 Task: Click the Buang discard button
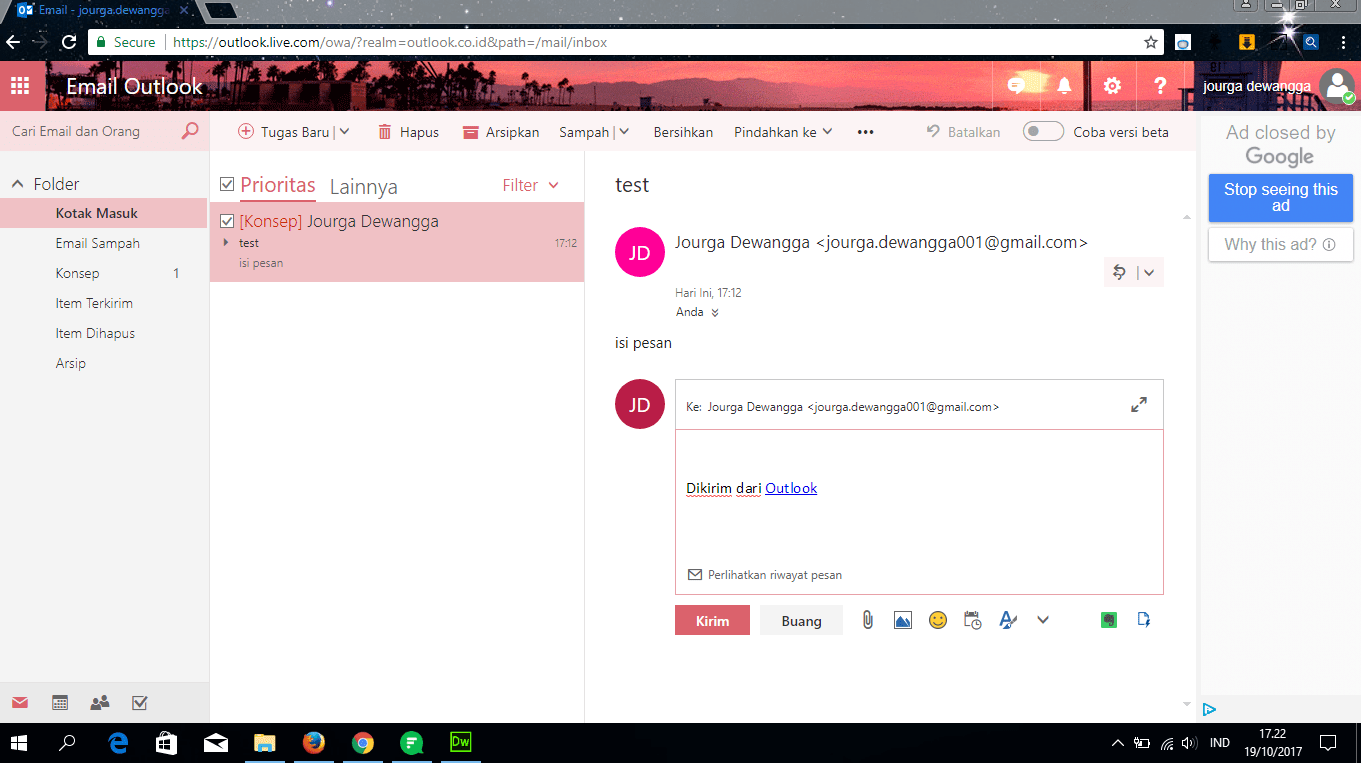801,620
